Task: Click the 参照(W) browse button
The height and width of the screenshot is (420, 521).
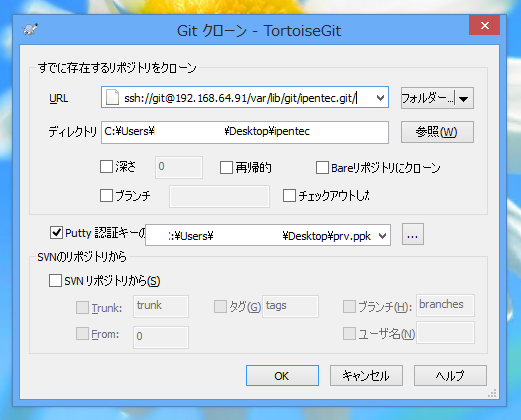Action: tap(437, 132)
